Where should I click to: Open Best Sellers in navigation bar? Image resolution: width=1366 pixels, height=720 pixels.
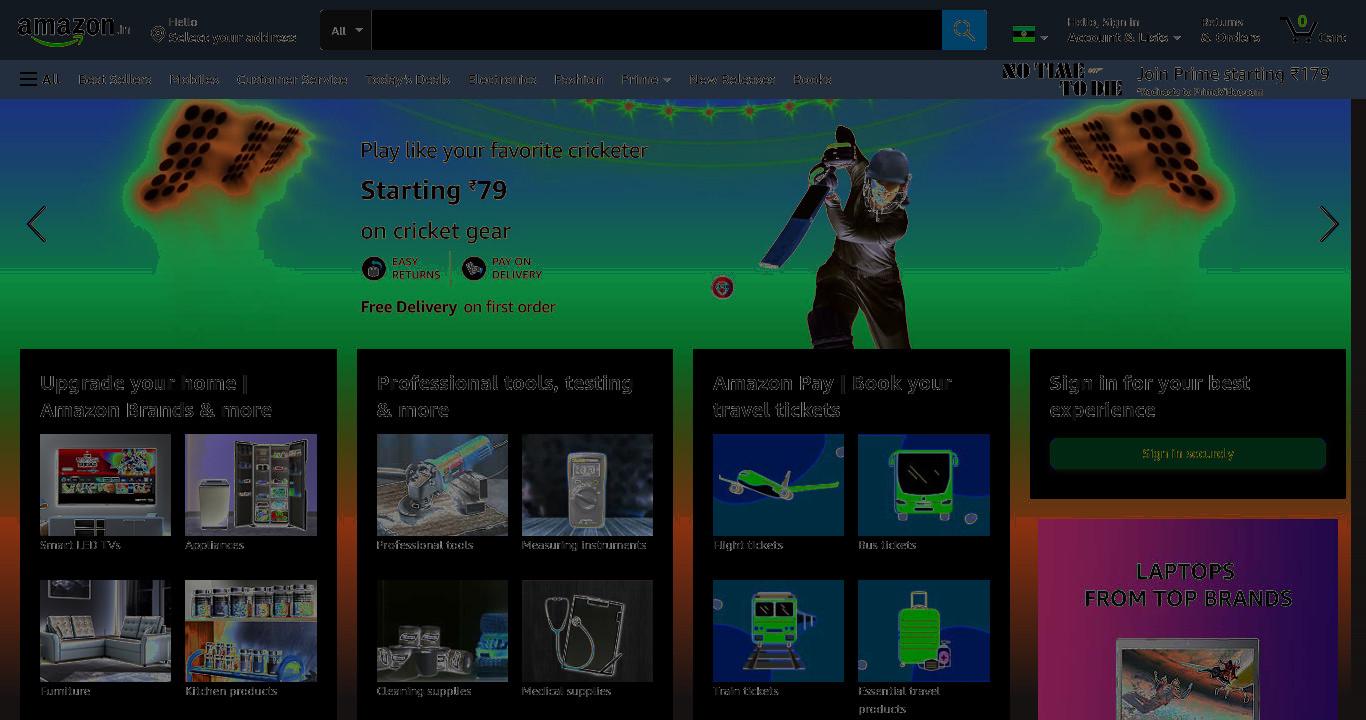click(x=115, y=79)
